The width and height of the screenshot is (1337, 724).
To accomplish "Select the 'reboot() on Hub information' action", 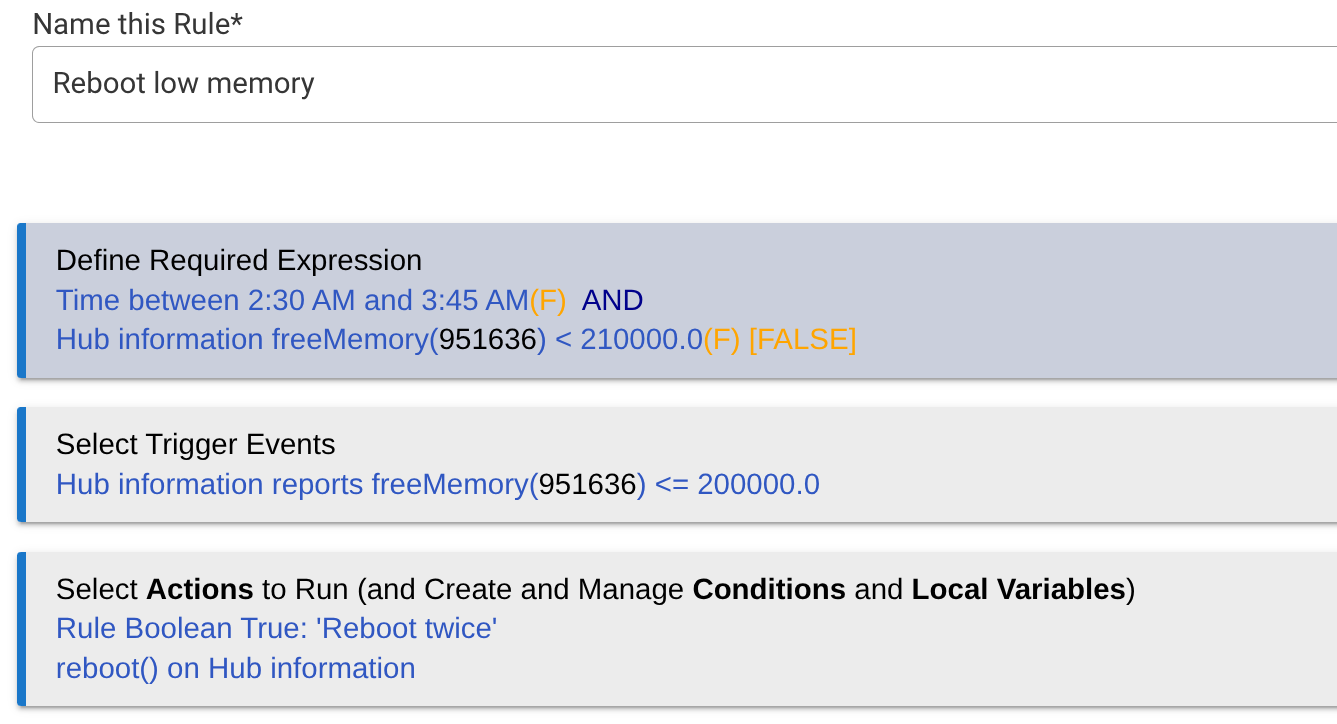I will pos(235,669).
